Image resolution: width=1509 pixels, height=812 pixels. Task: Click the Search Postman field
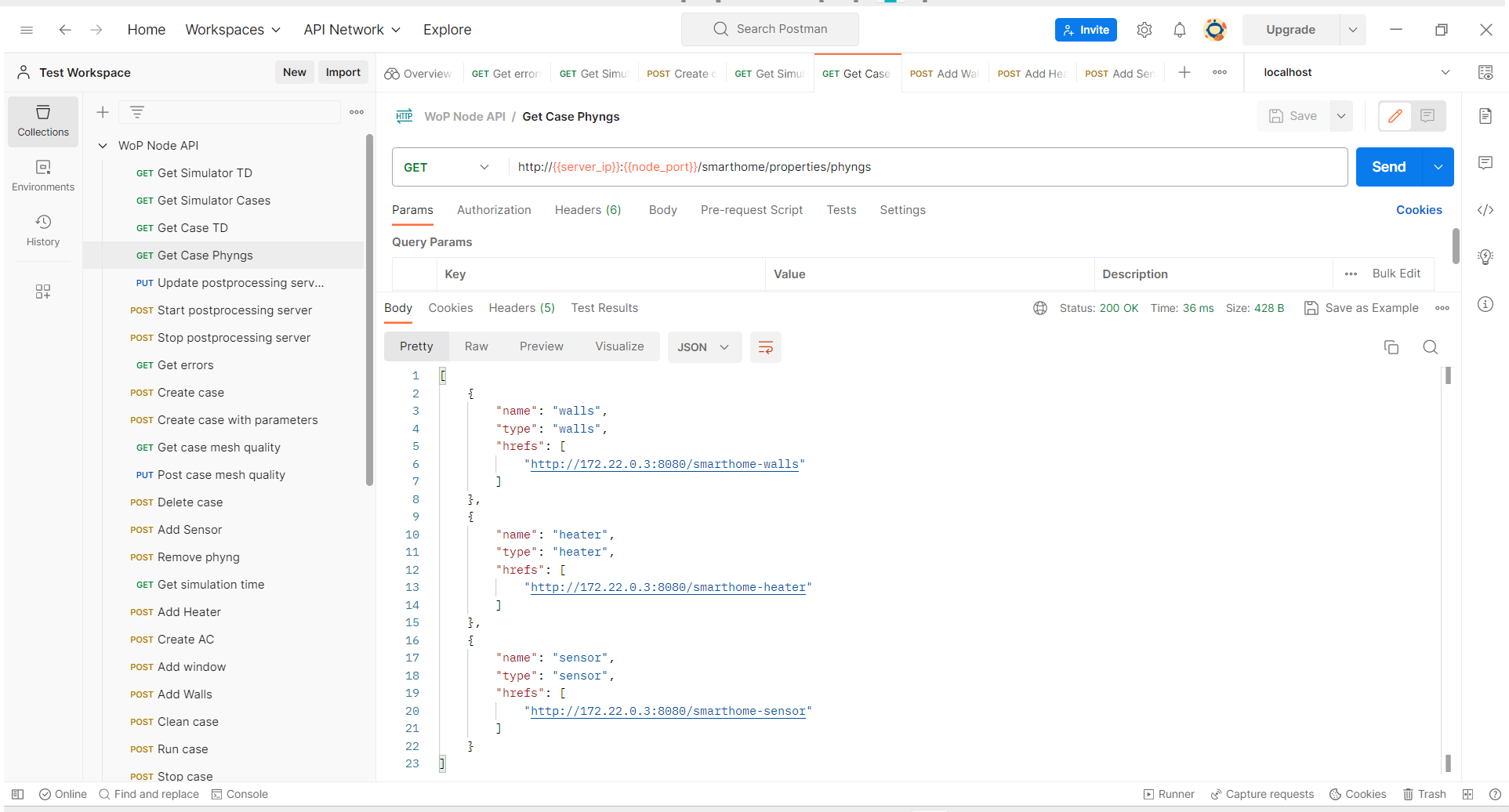(770, 30)
